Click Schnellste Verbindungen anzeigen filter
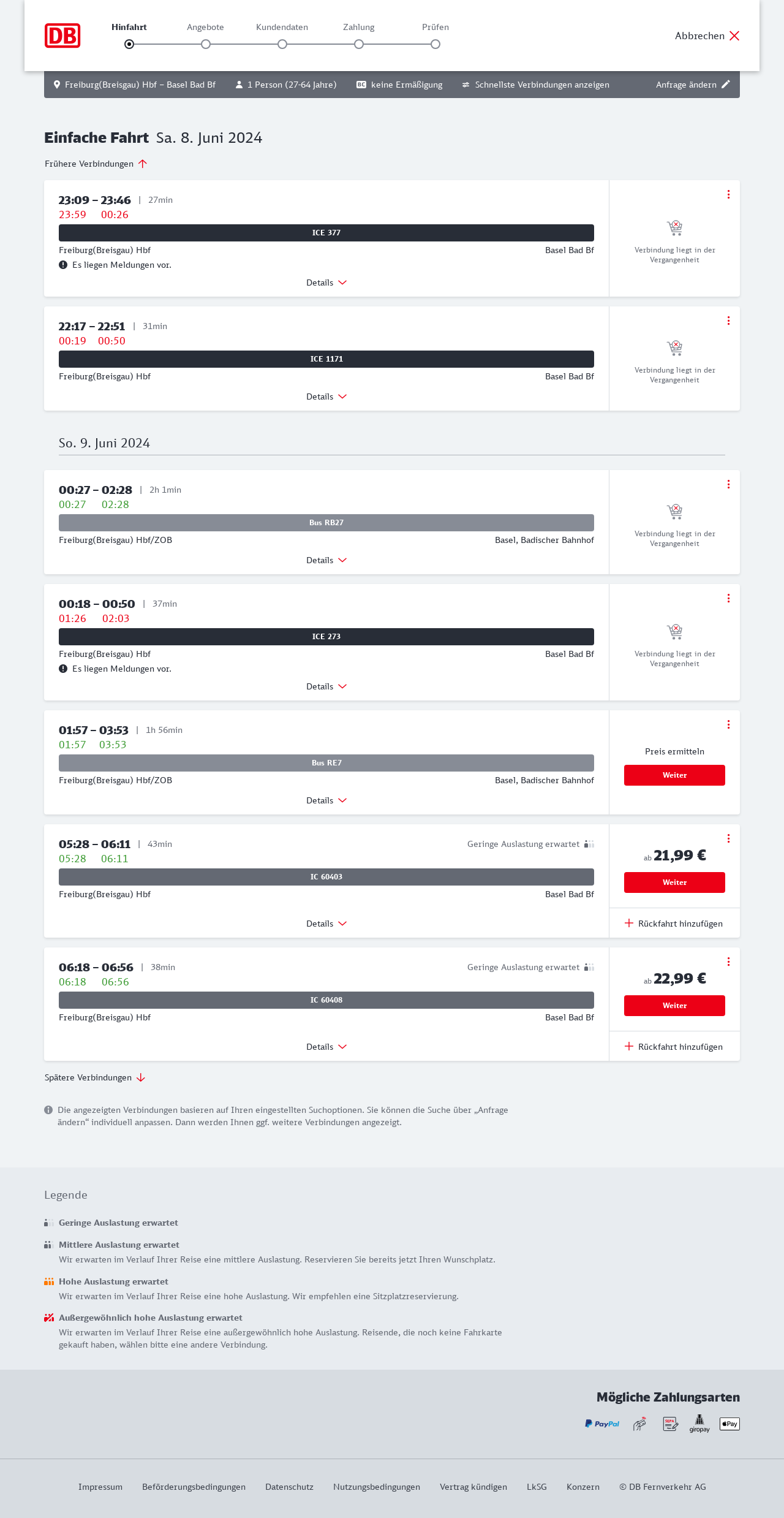This screenshot has width=784, height=1518. [x=536, y=85]
